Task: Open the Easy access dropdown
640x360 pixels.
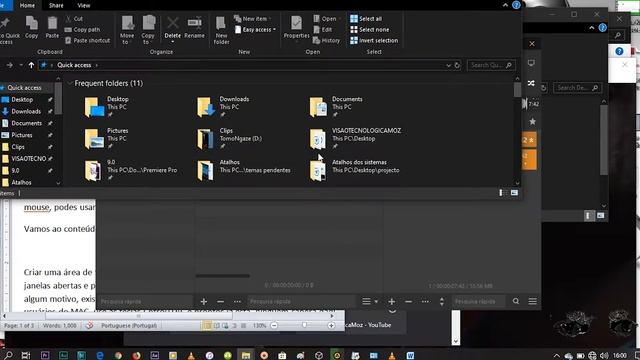Action: (256, 29)
